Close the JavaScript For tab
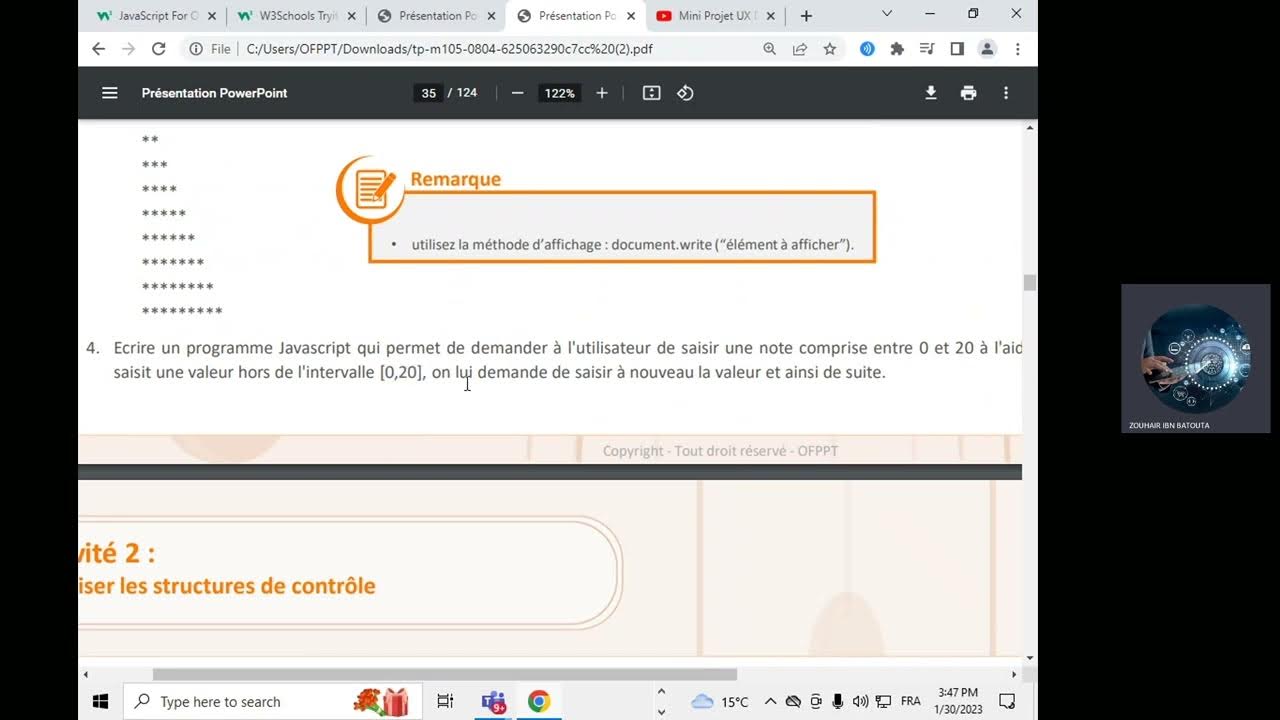 pos(211,16)
